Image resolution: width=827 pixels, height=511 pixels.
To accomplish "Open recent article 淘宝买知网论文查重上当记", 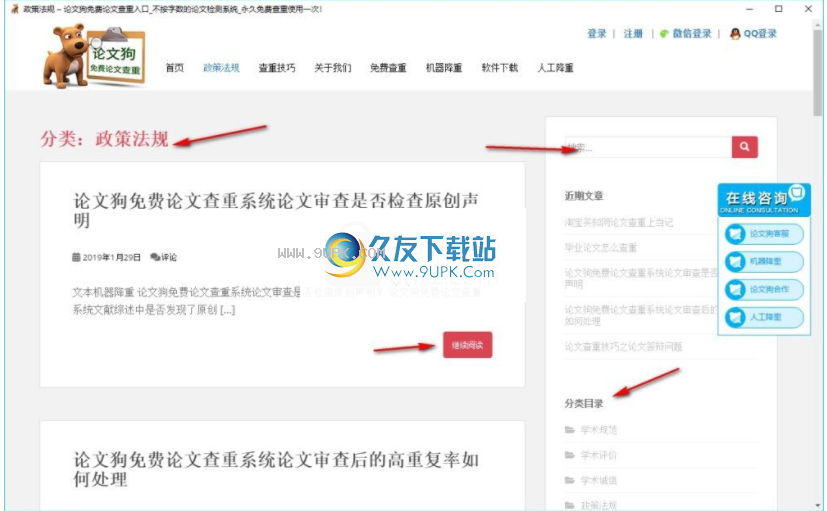I will (619, 223).
